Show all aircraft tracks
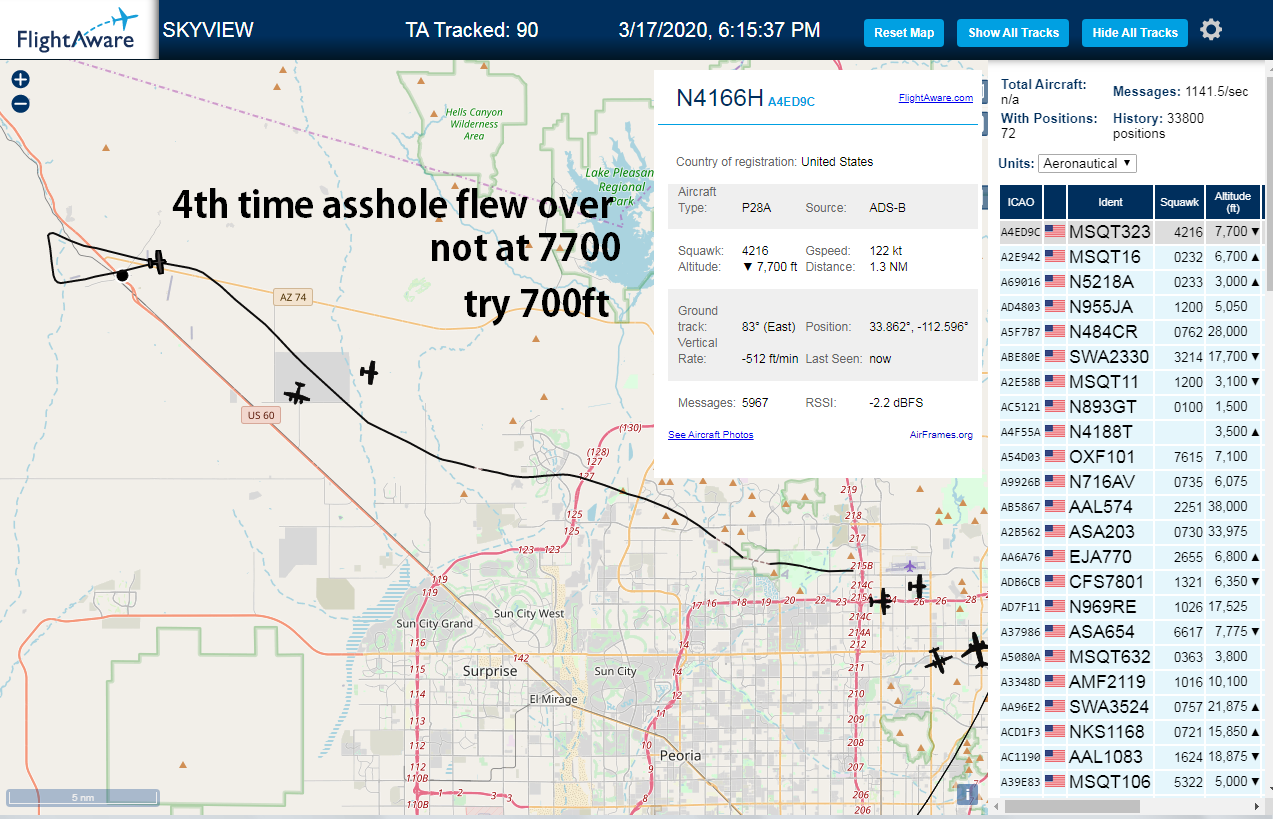This screenshot has height=819, width=1273. (1013, 33)
